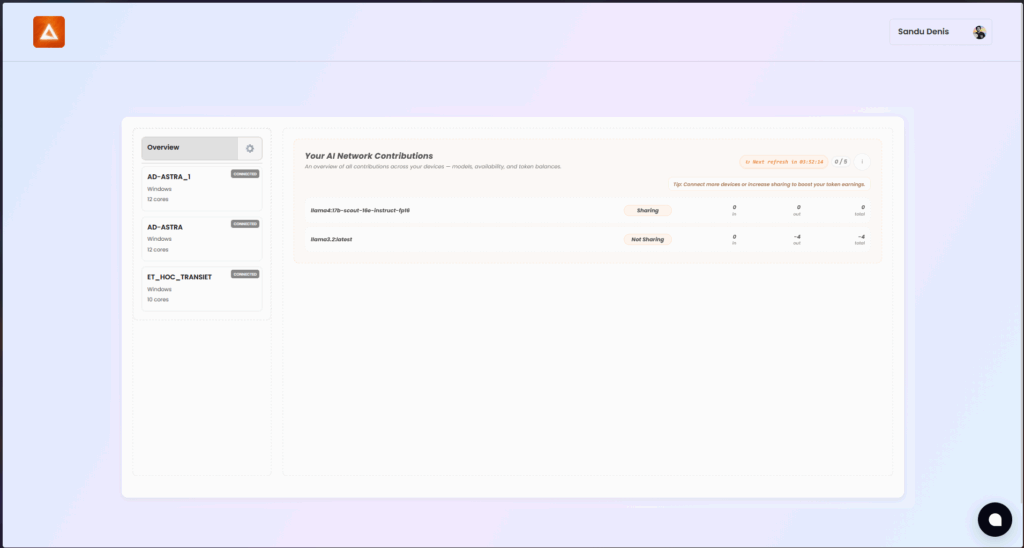Click the info icon beside 0/5 counter
This screenshot has height=548, width=1024.
[861, 162]
